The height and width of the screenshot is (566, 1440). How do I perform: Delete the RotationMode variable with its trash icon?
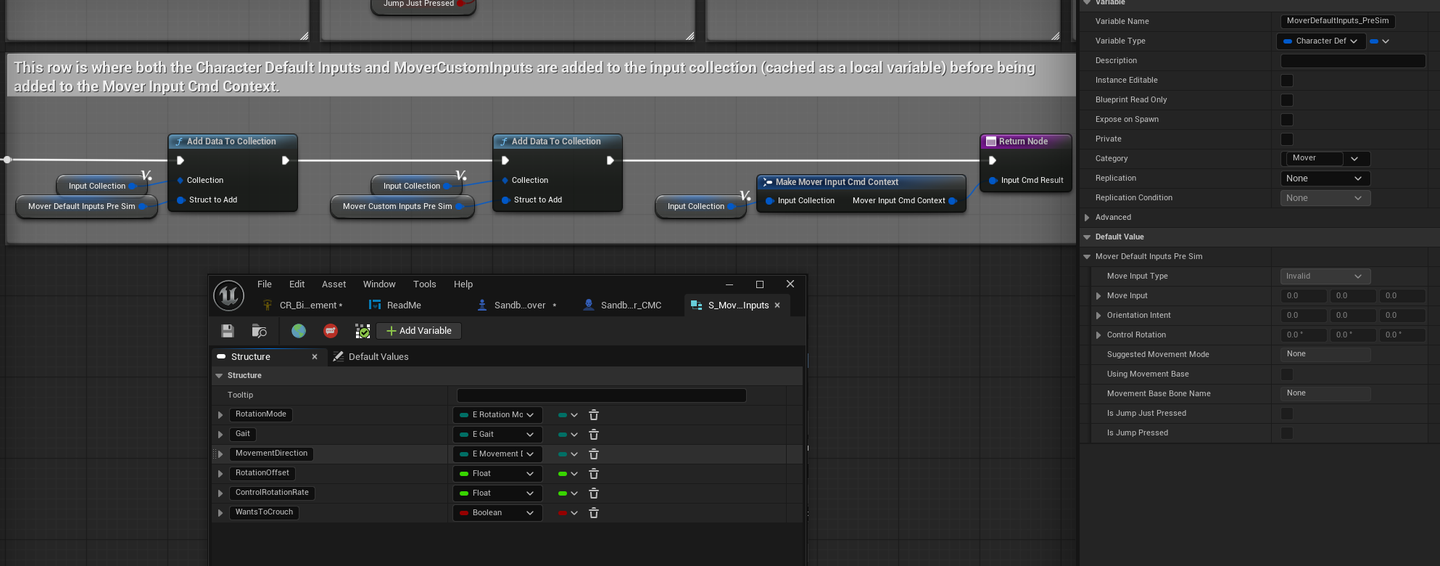(x=593, y=415)
